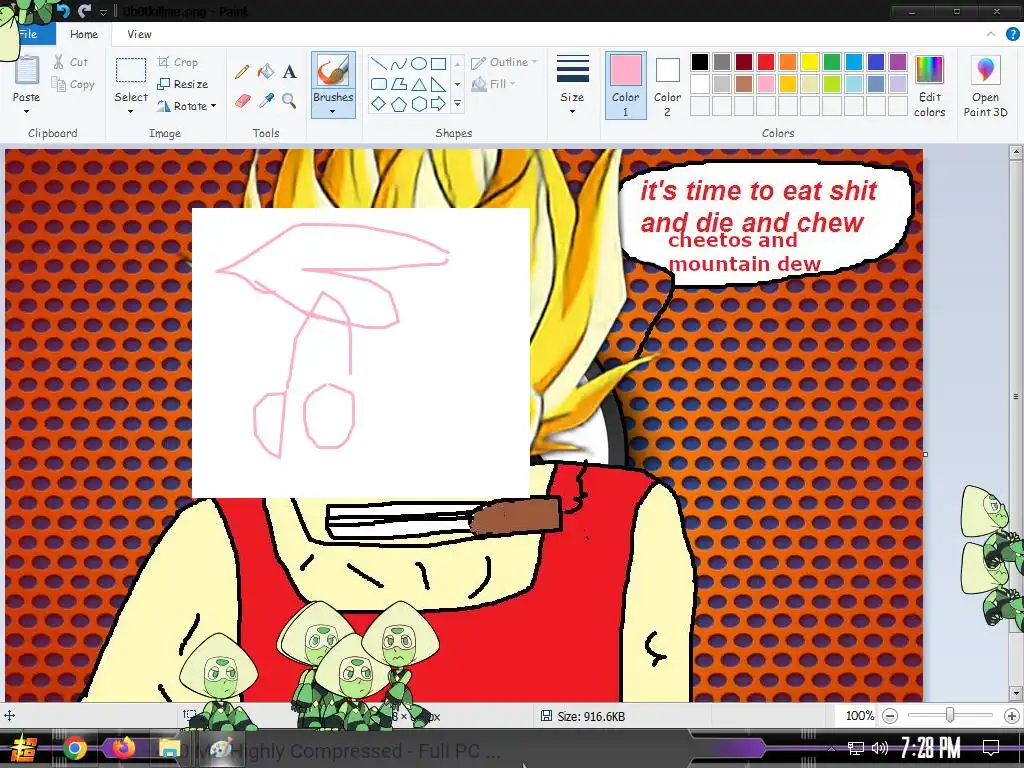Screen dimensions: 1024x768
Task: Click the Copy button
Action: 73,84
